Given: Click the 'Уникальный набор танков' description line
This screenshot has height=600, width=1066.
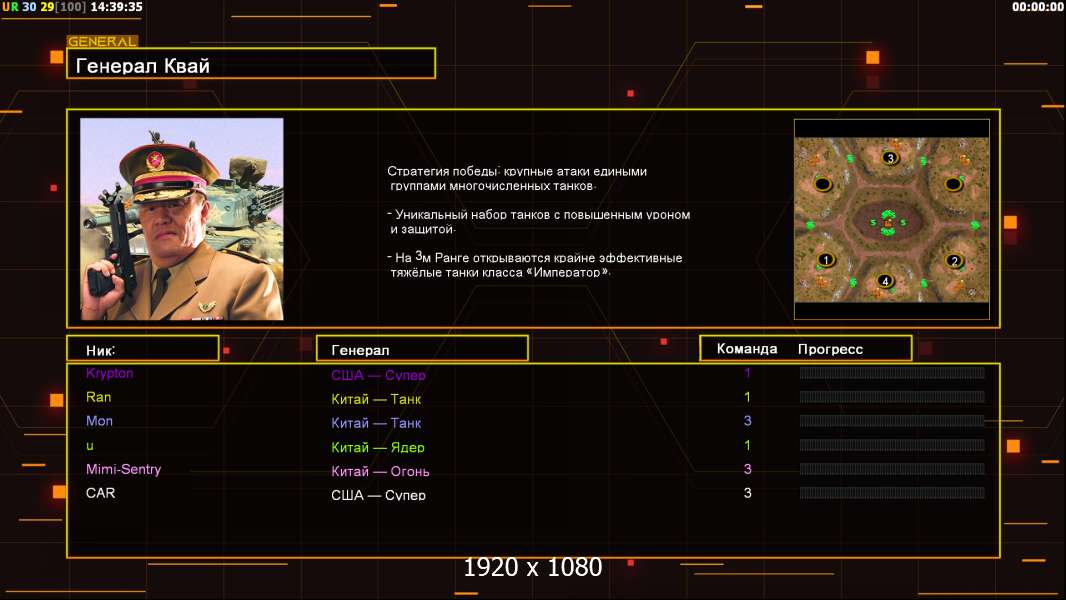Looking at the screenshot, I should click(x=539, y=222).
